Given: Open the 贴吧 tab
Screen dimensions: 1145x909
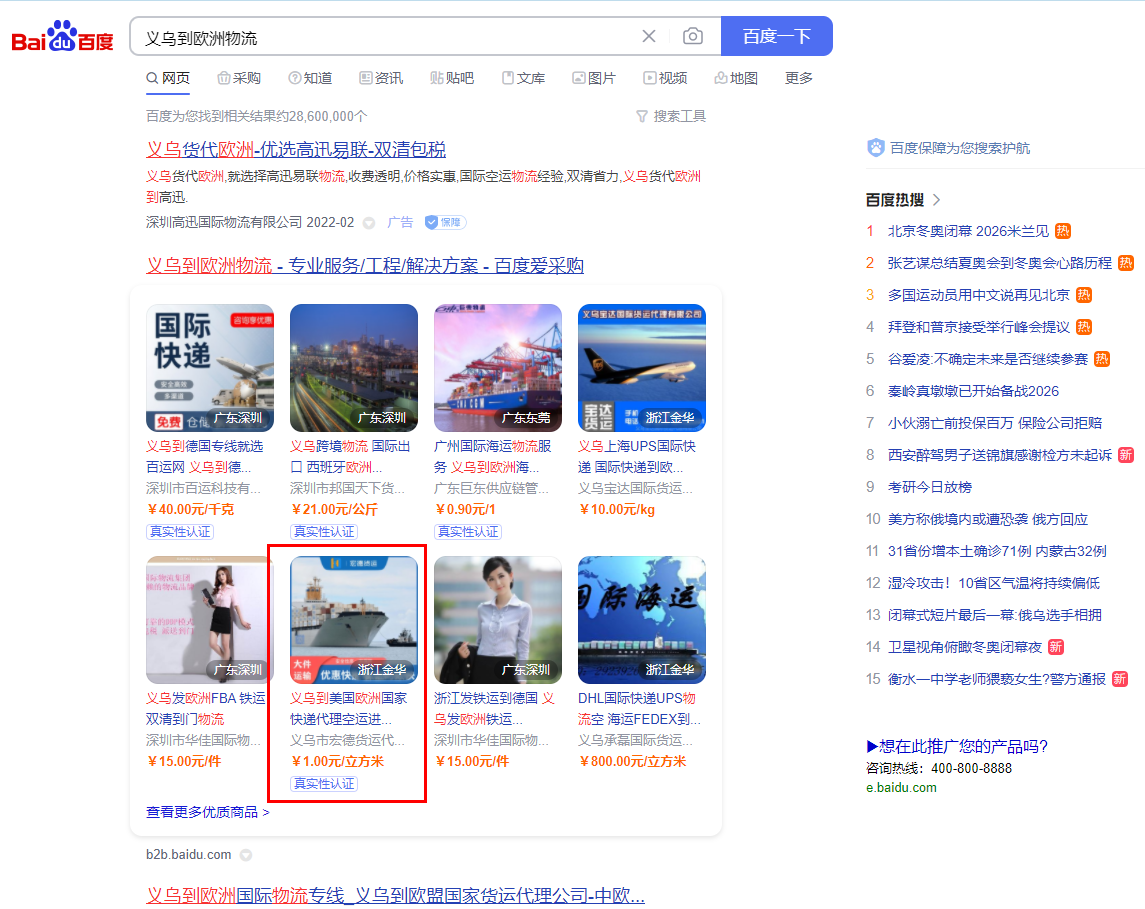Looking at the screenshot, I should click(x=452, y=78).
